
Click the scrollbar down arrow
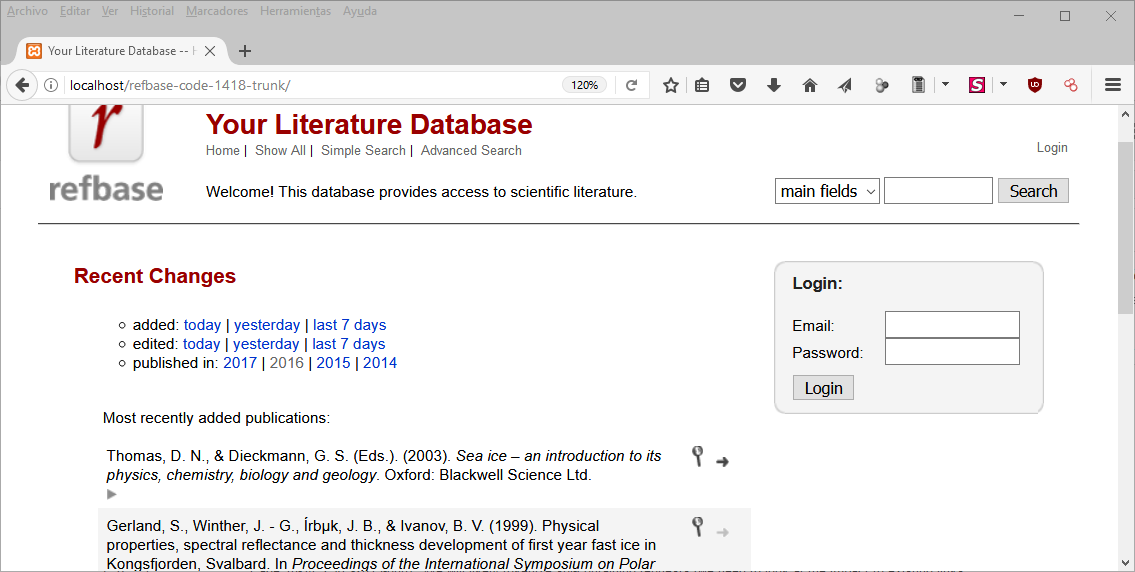tap(1125, 563)
